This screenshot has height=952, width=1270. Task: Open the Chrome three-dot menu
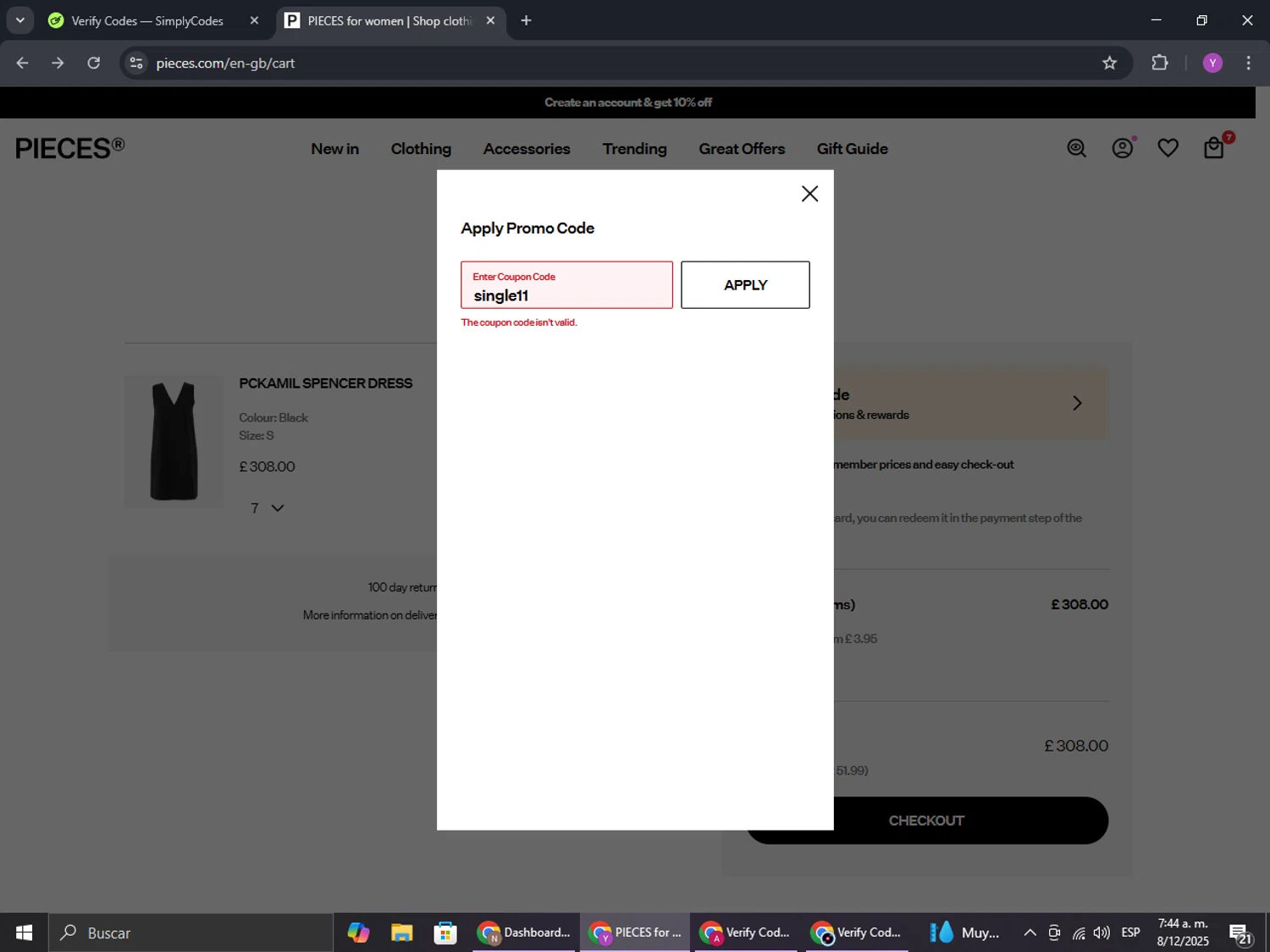click(x=1248, y=63)
